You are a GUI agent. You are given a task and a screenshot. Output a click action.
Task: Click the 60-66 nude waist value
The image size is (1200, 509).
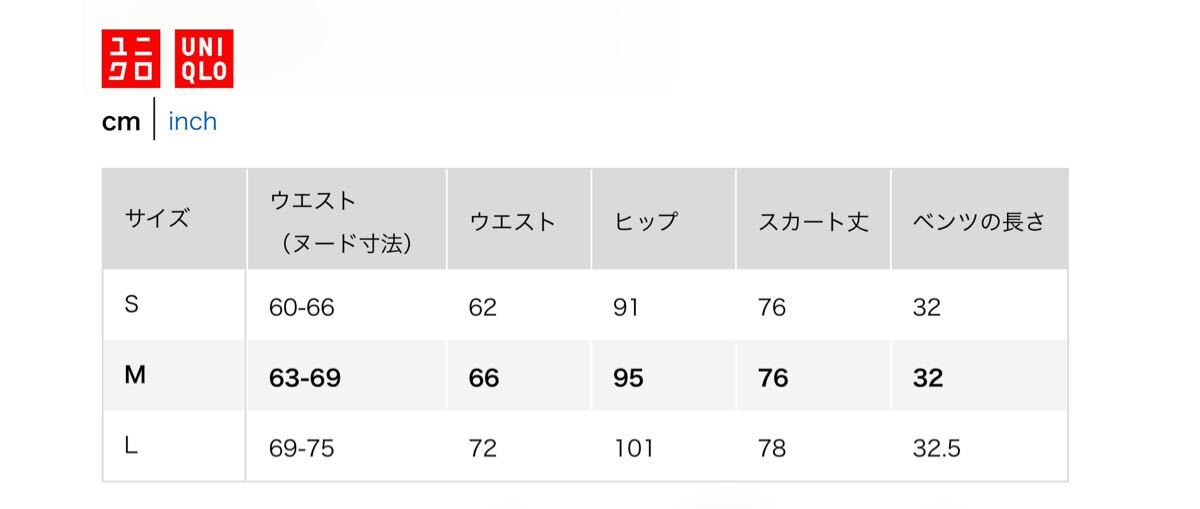(x=302, y=307)
